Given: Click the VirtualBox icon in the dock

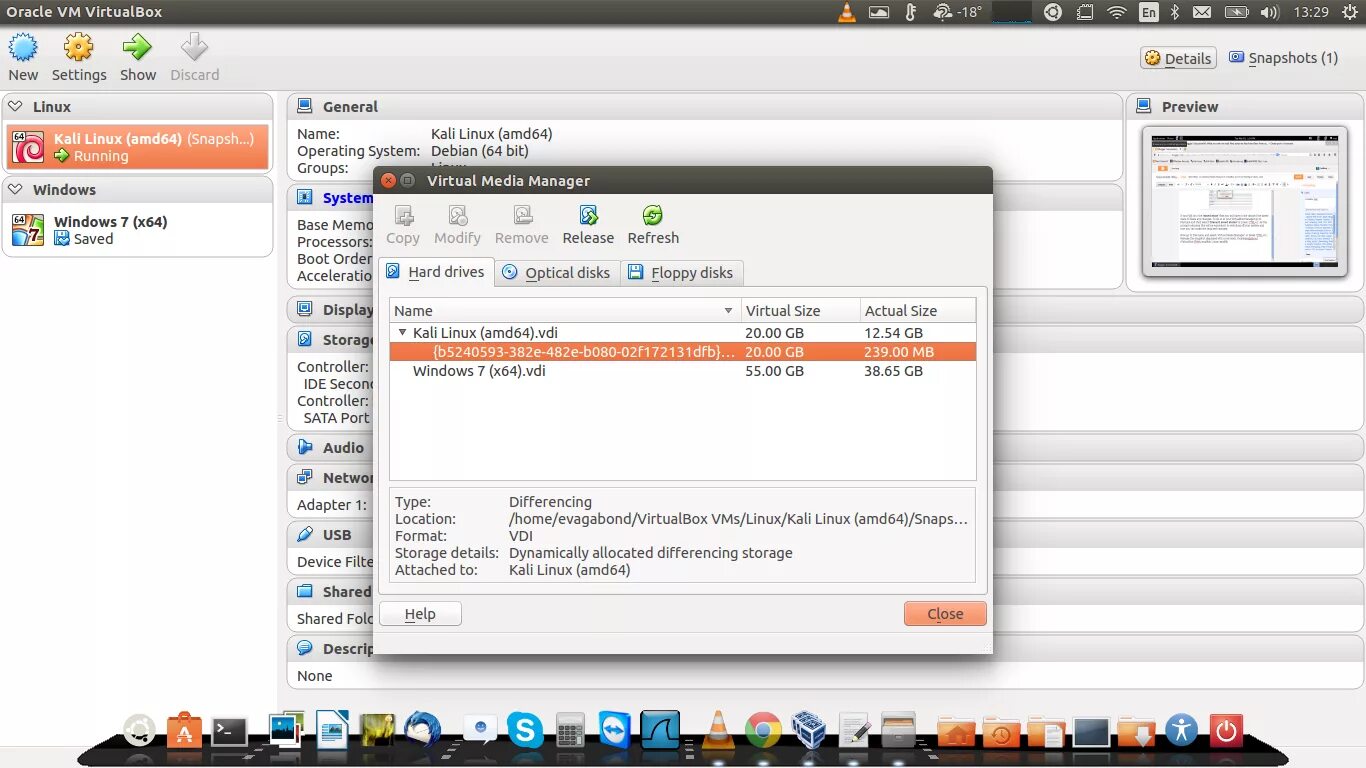Looking at the screenshot, I should (808, 730).
